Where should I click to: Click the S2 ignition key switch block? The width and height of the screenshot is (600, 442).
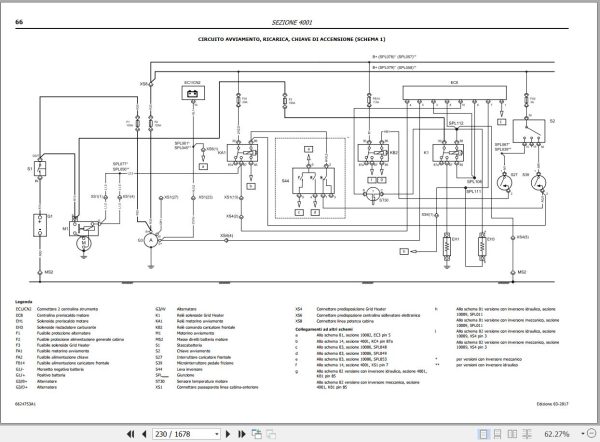click(x=529, y=131)
